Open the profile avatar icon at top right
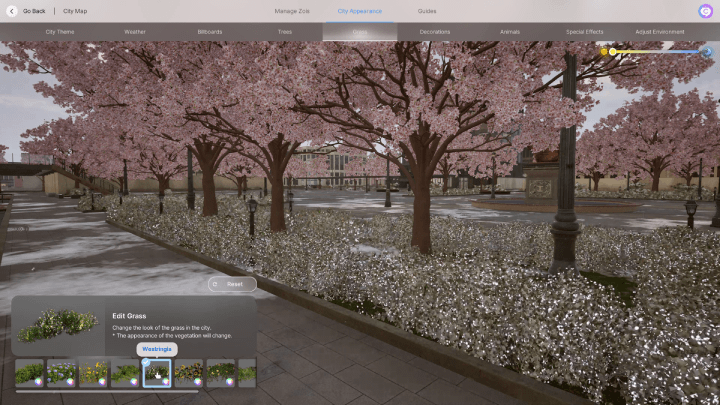720x405 pixels. click(705, 11)
